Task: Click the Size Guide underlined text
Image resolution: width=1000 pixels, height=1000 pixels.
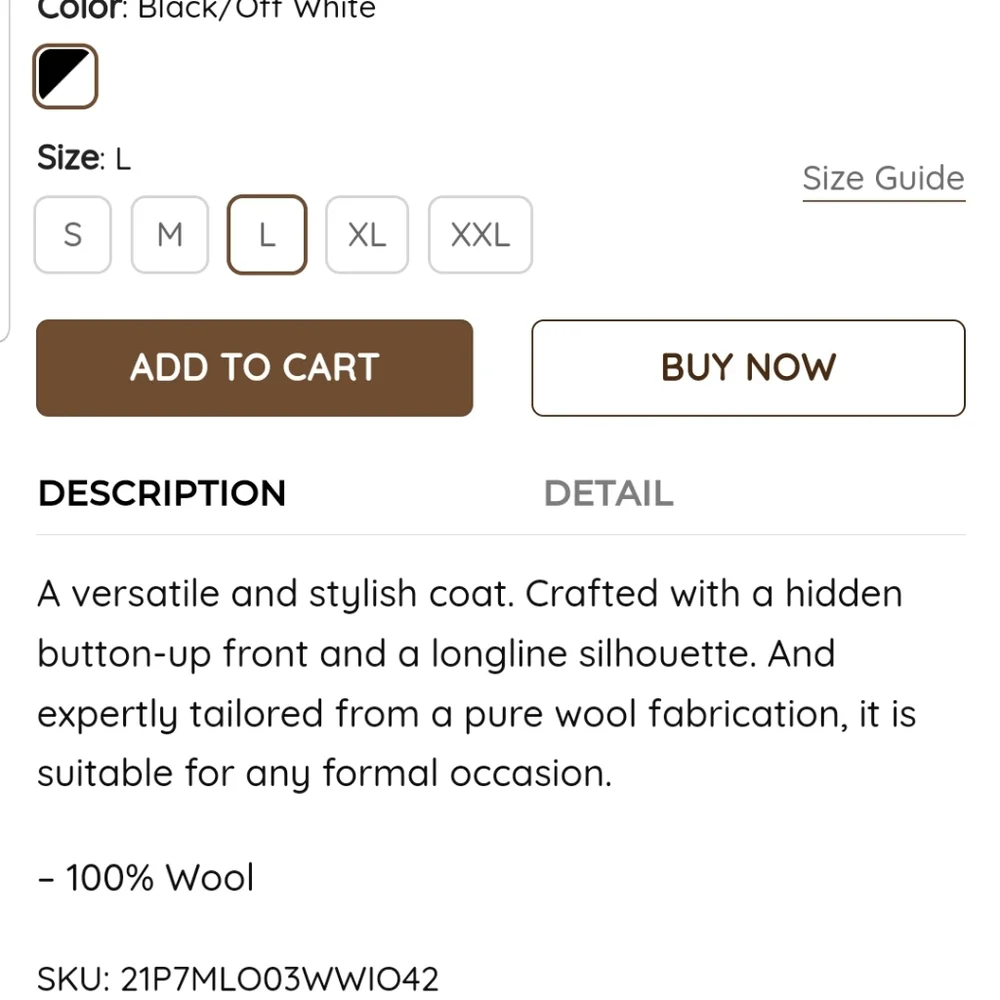Action: tap(883, 178)
